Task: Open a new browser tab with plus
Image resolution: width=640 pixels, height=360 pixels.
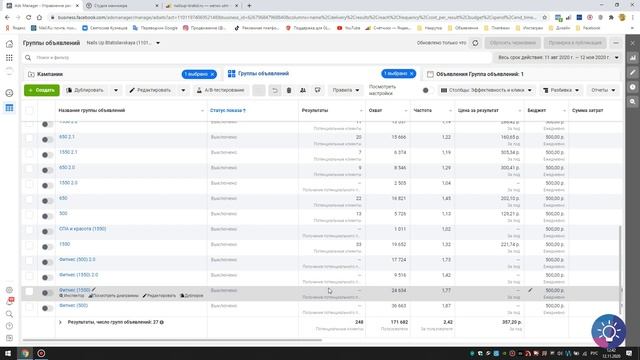Action: [x=249, y=6]
